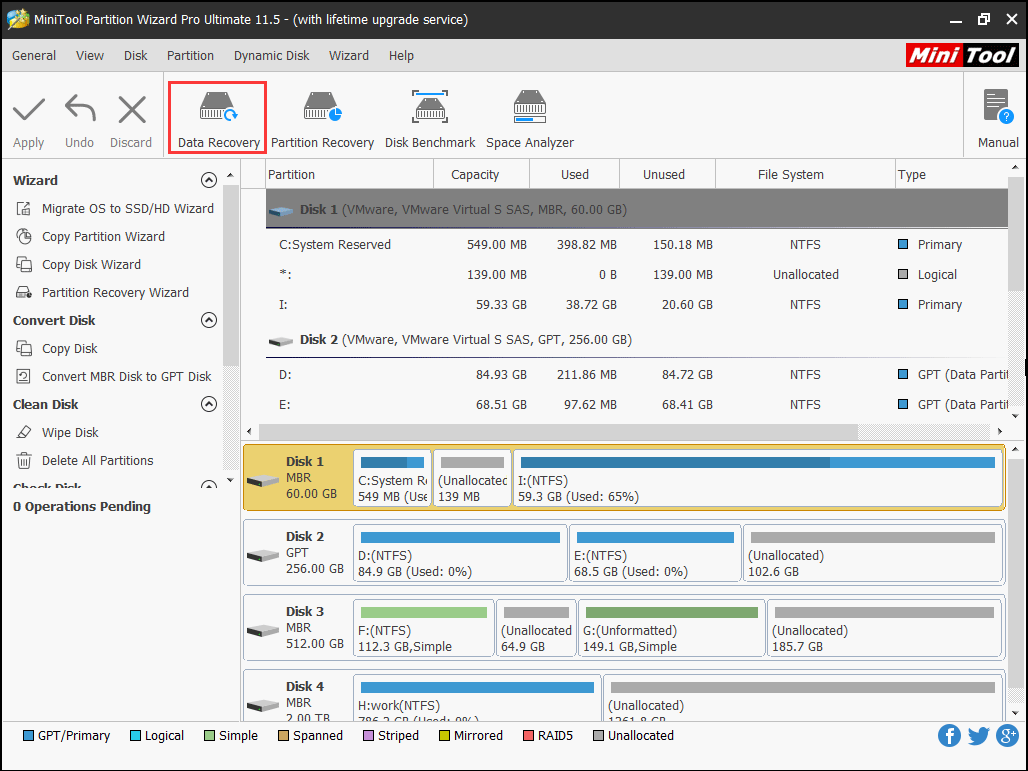Open the Twitter share icon
The image size is (1028, 771).
(978, 736)
